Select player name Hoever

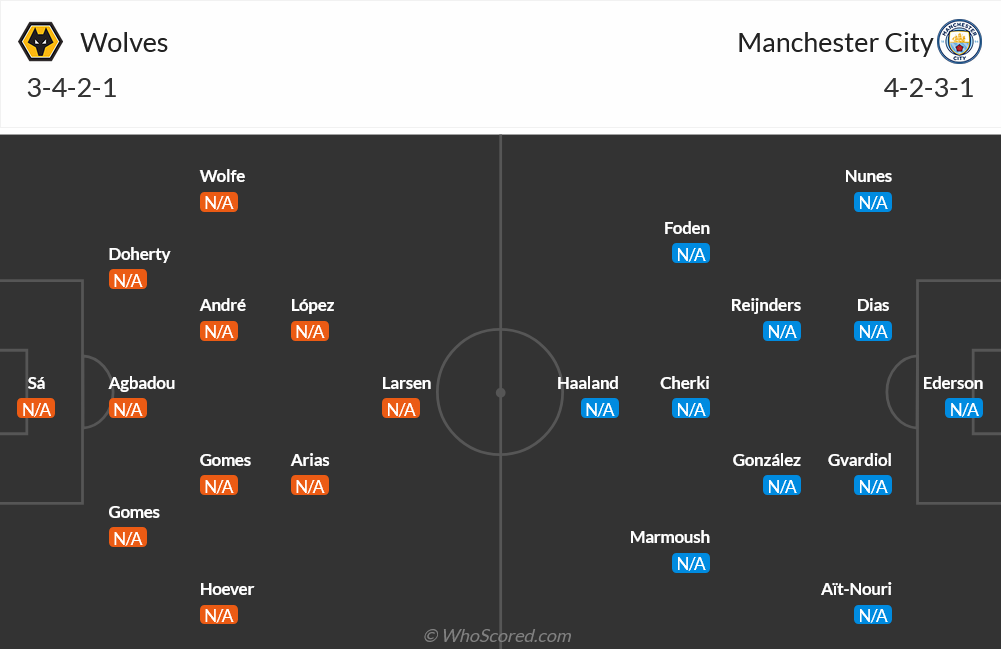227,589
